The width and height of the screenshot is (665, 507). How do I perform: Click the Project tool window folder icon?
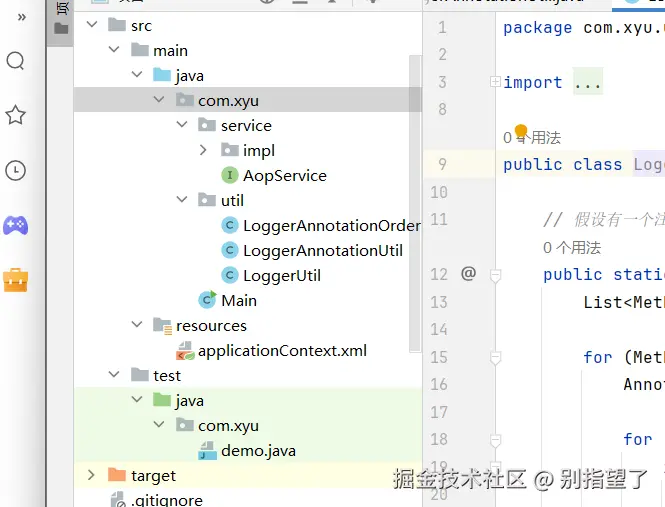[61, 28]
